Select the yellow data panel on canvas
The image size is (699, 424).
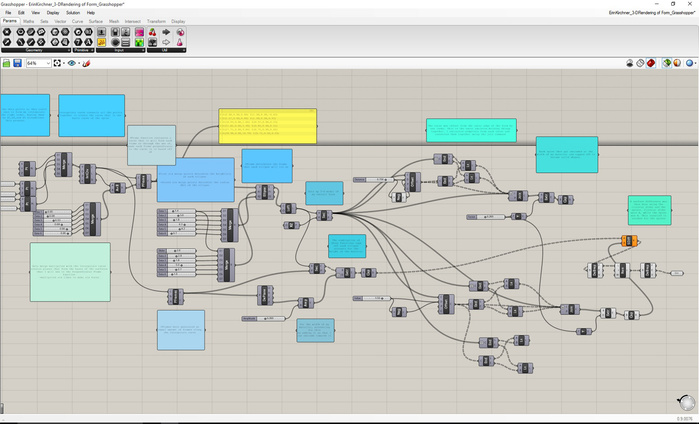(x=267, y=126)
